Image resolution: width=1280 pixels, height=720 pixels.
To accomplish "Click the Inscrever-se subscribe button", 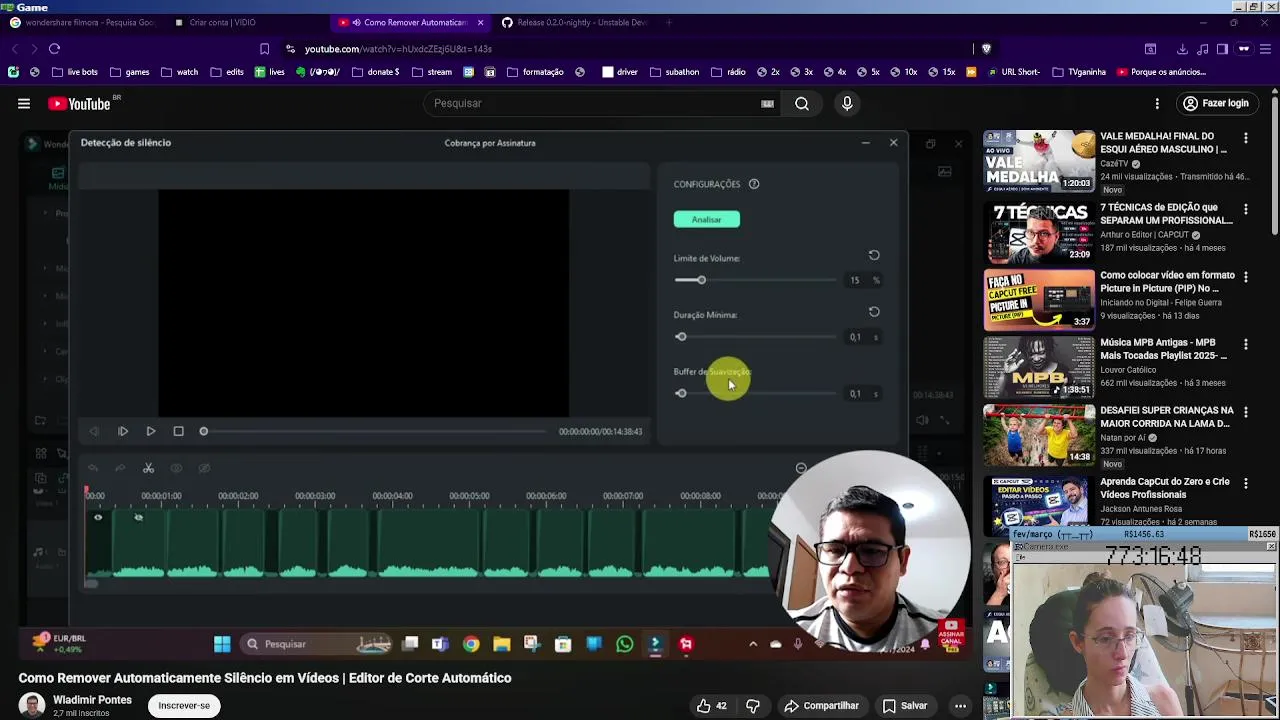I will pos(184,706).
